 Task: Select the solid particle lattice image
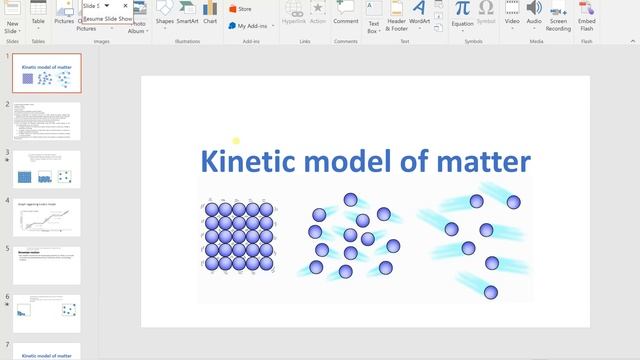point(239,236)
